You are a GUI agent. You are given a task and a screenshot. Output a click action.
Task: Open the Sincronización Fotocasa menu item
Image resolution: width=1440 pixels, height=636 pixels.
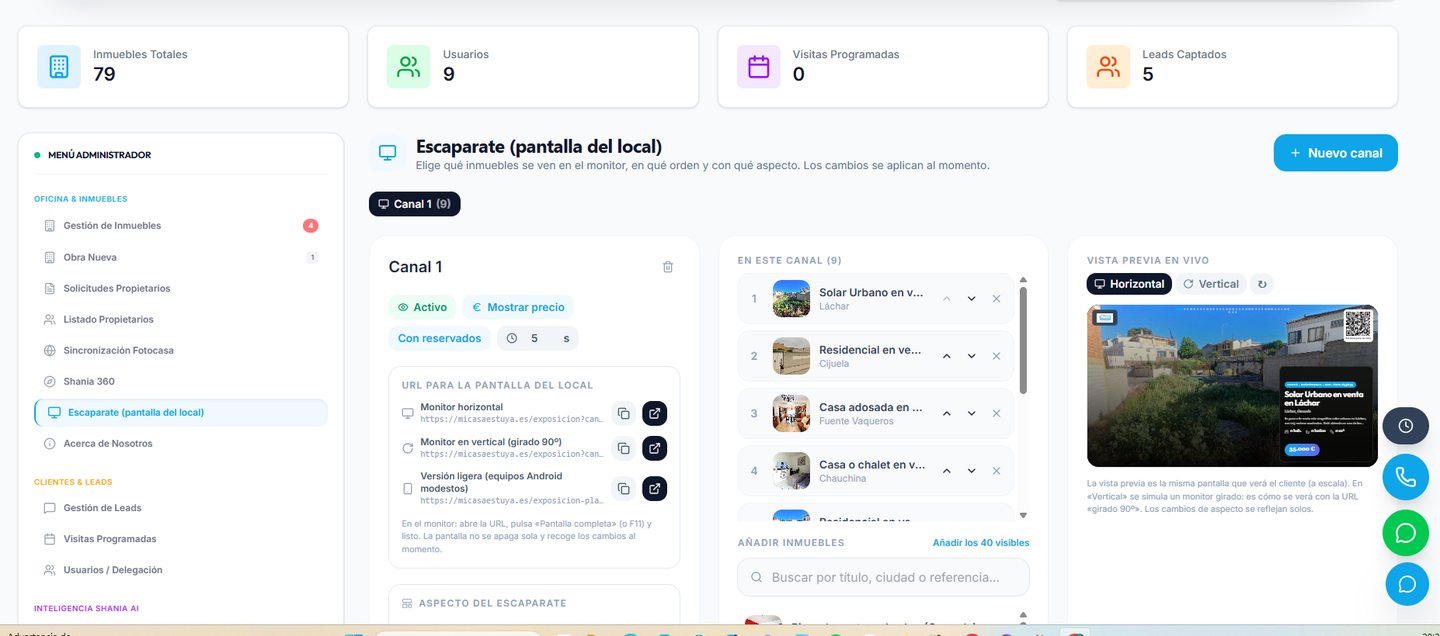(x=181, y=350)
